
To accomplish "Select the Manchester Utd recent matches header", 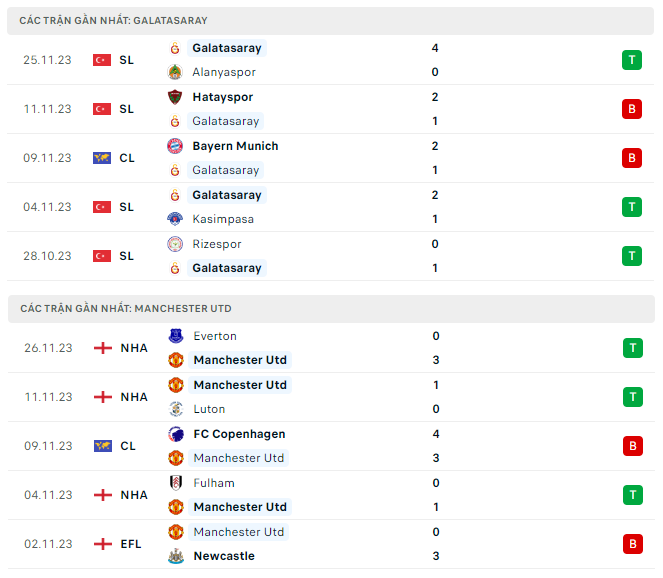I will click(x=125, y=309).
